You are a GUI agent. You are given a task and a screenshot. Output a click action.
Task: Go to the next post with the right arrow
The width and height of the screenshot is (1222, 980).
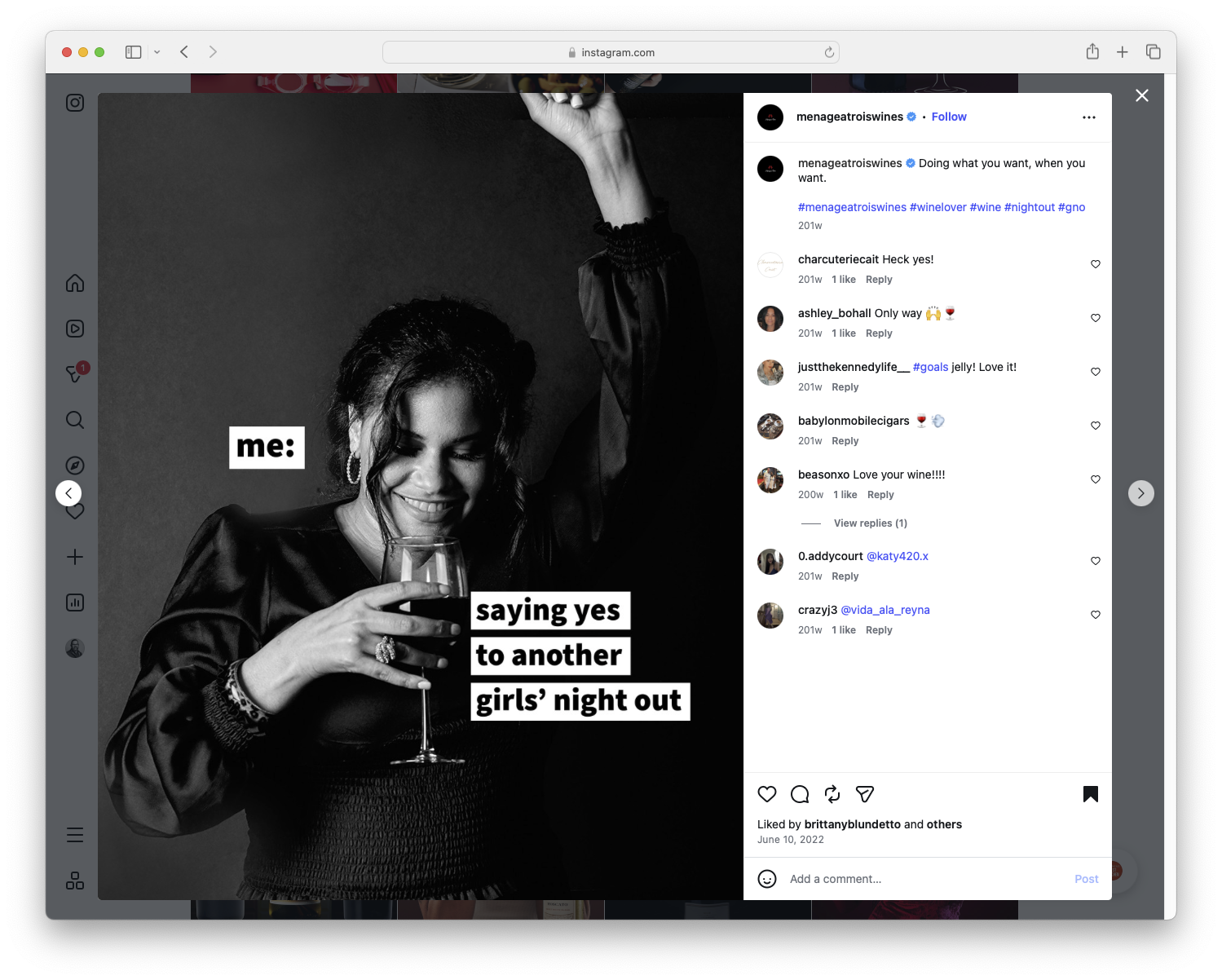[x=1140, y=492]
